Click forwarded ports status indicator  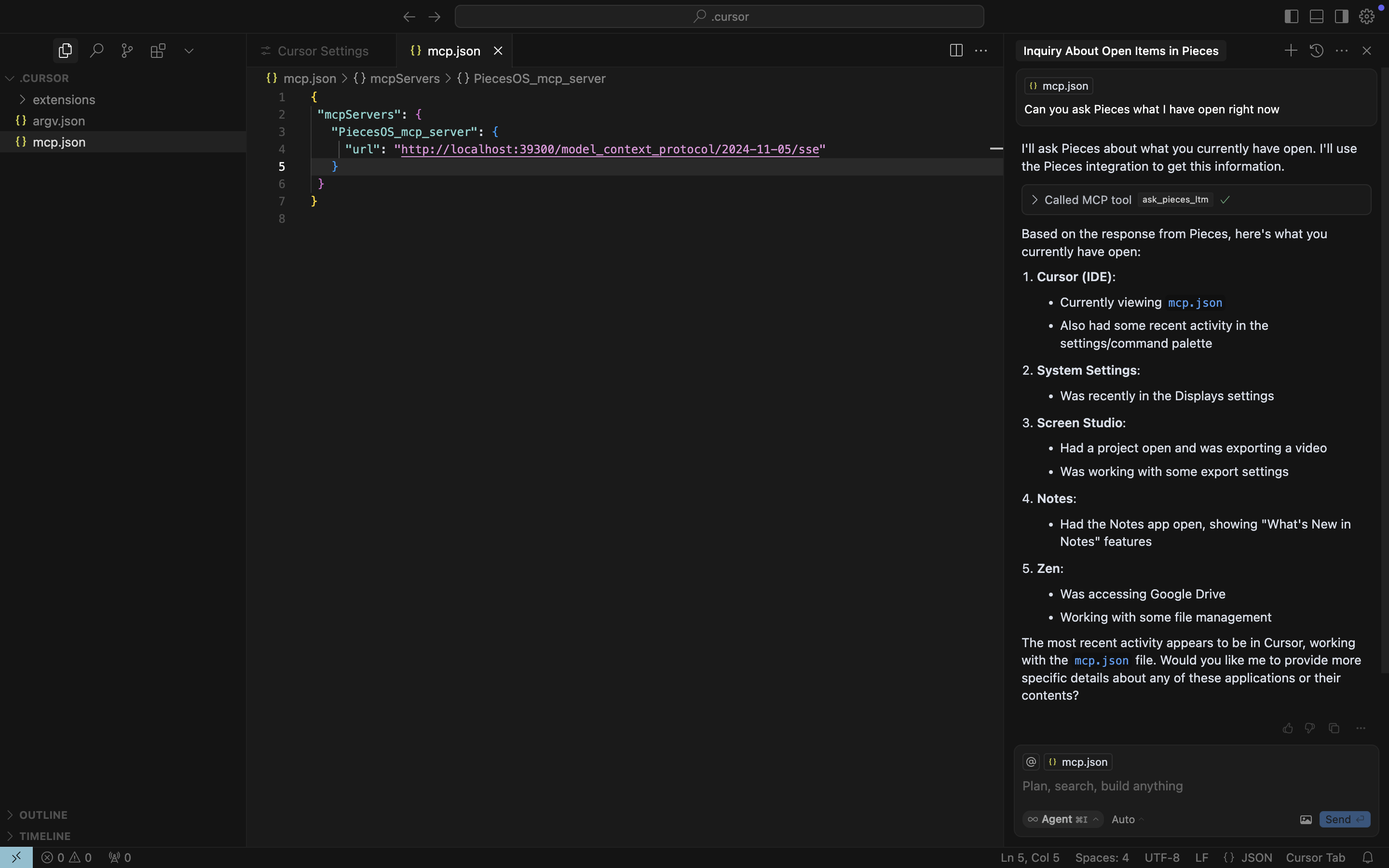120,857
